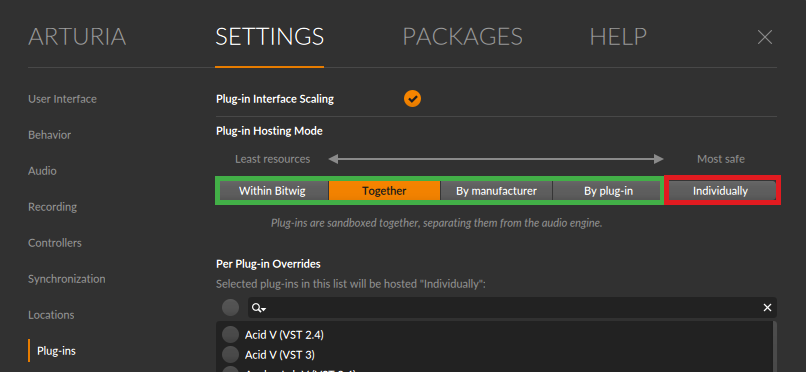Screen dimensions: 806x372
Task: Select Within Bitwig hosting mode
Action: [272, 191]
